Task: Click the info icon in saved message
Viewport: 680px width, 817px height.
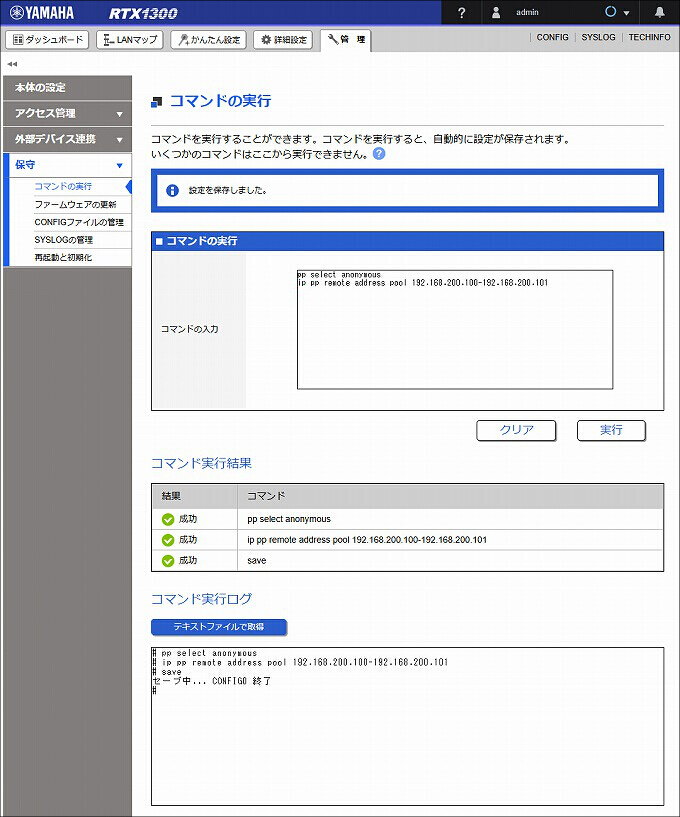Action: [172, 191]
